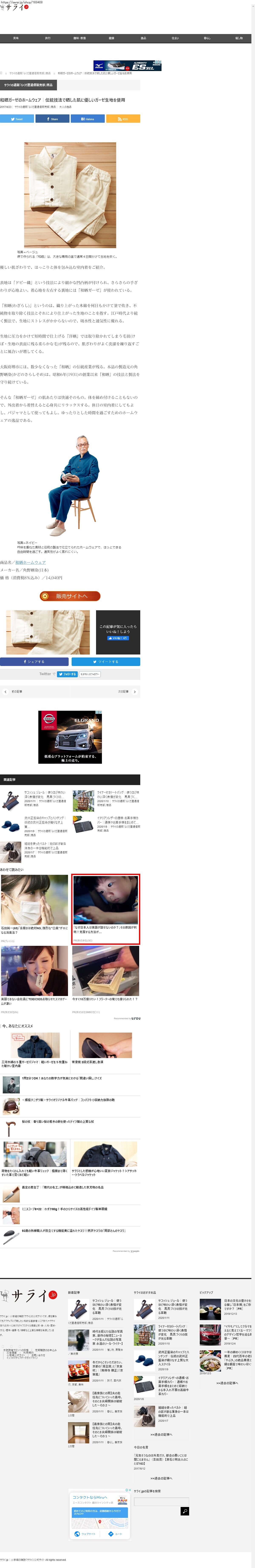Share the article via Facebook Share button
Image resolution: width=255 pixels, height=1568 pixels.
52,119
